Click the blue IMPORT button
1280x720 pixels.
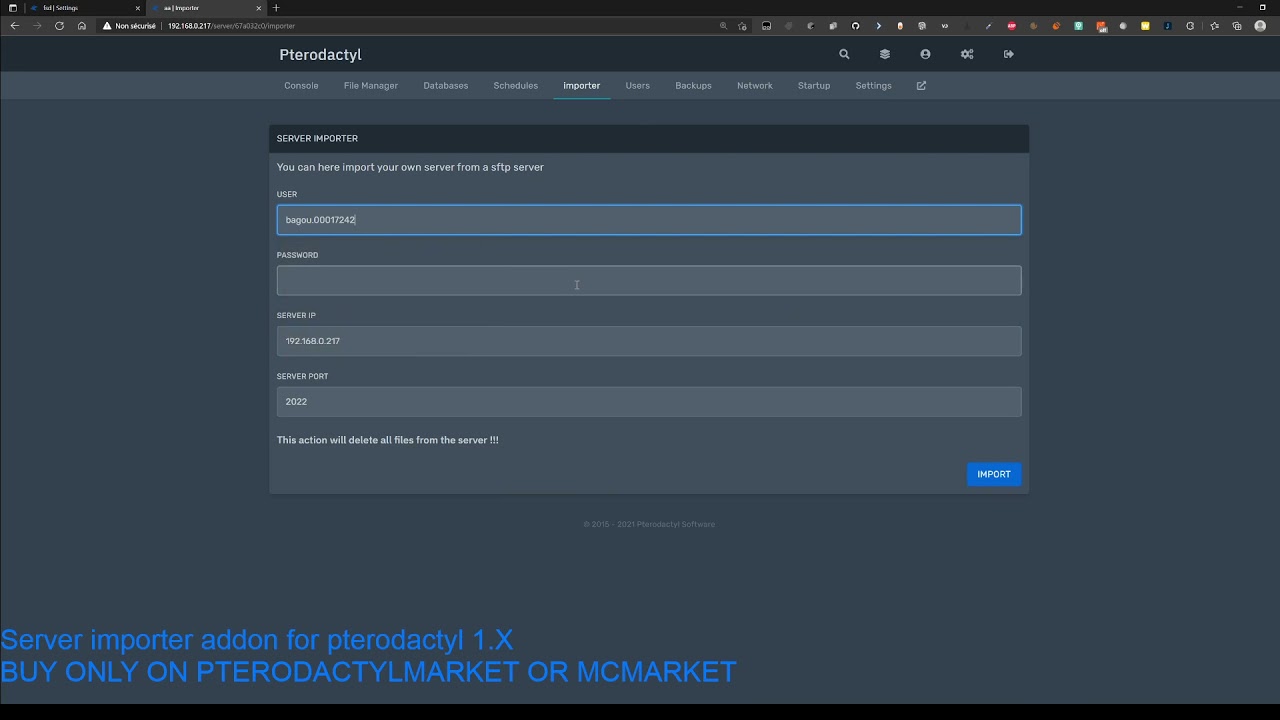click(994, 474)
